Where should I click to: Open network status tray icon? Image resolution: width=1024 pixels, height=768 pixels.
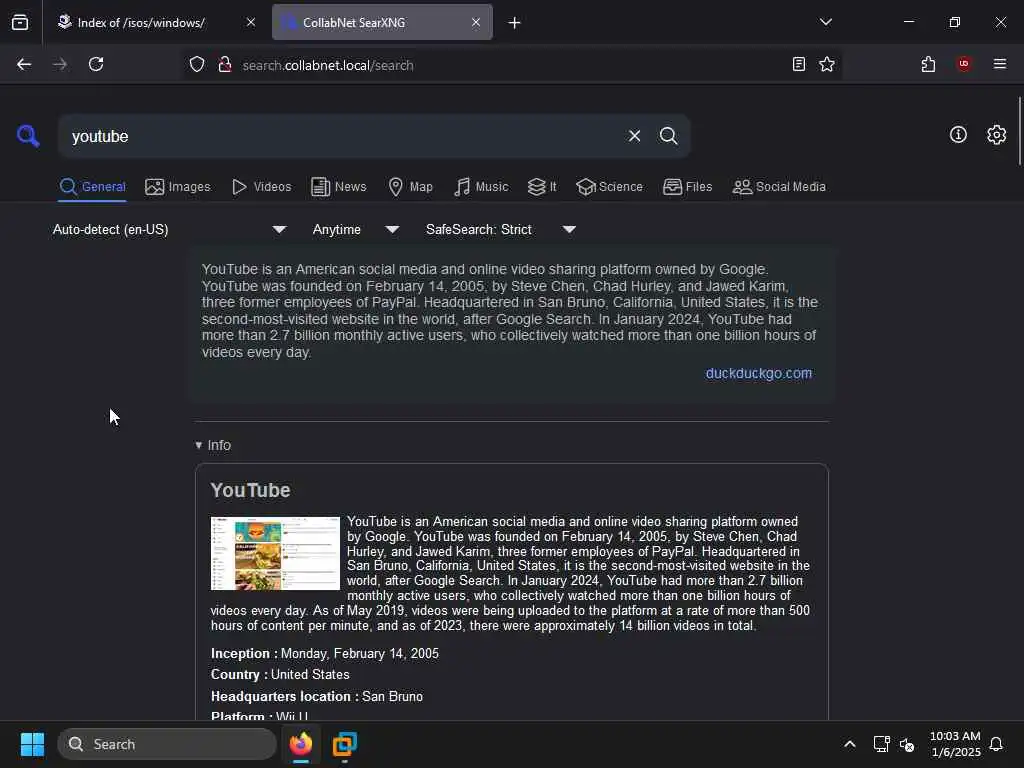[x=881, y=744]
